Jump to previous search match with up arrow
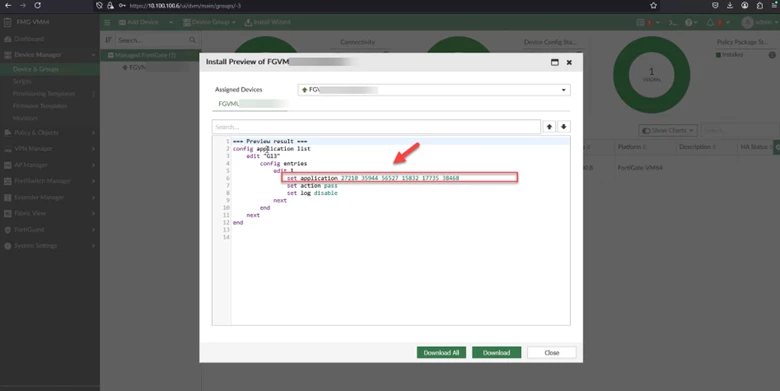780x391 pixels. click(x=549, y=127)
